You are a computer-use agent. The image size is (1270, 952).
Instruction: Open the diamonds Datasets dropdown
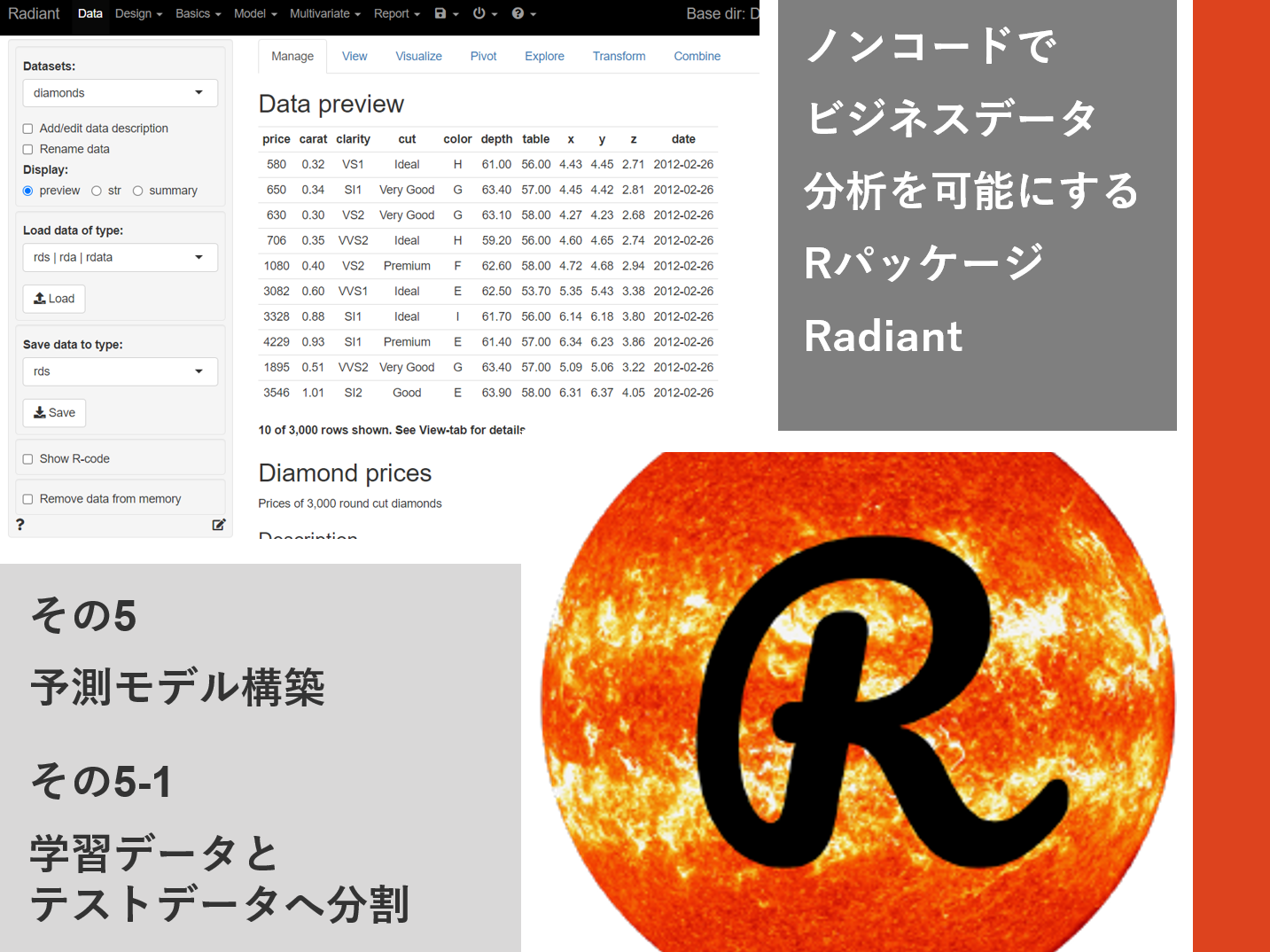[120, 92]
